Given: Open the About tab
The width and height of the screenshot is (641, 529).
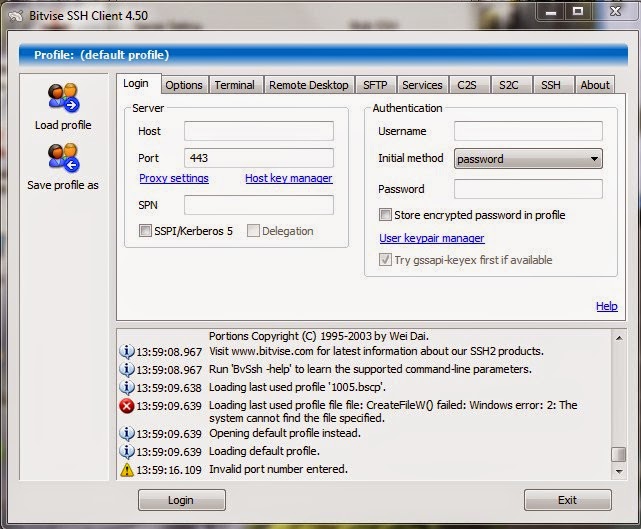Looking at the screenshot, I should 595,85.
